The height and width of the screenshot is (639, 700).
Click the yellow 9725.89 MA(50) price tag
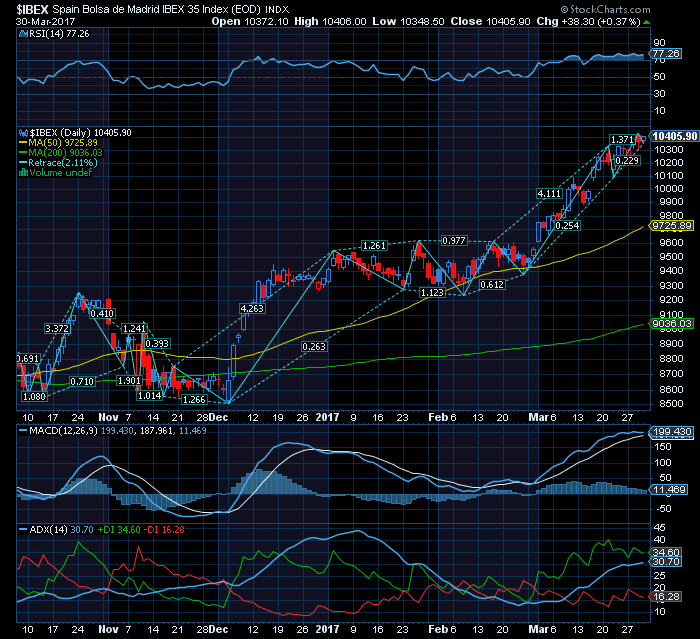[672, 226]
